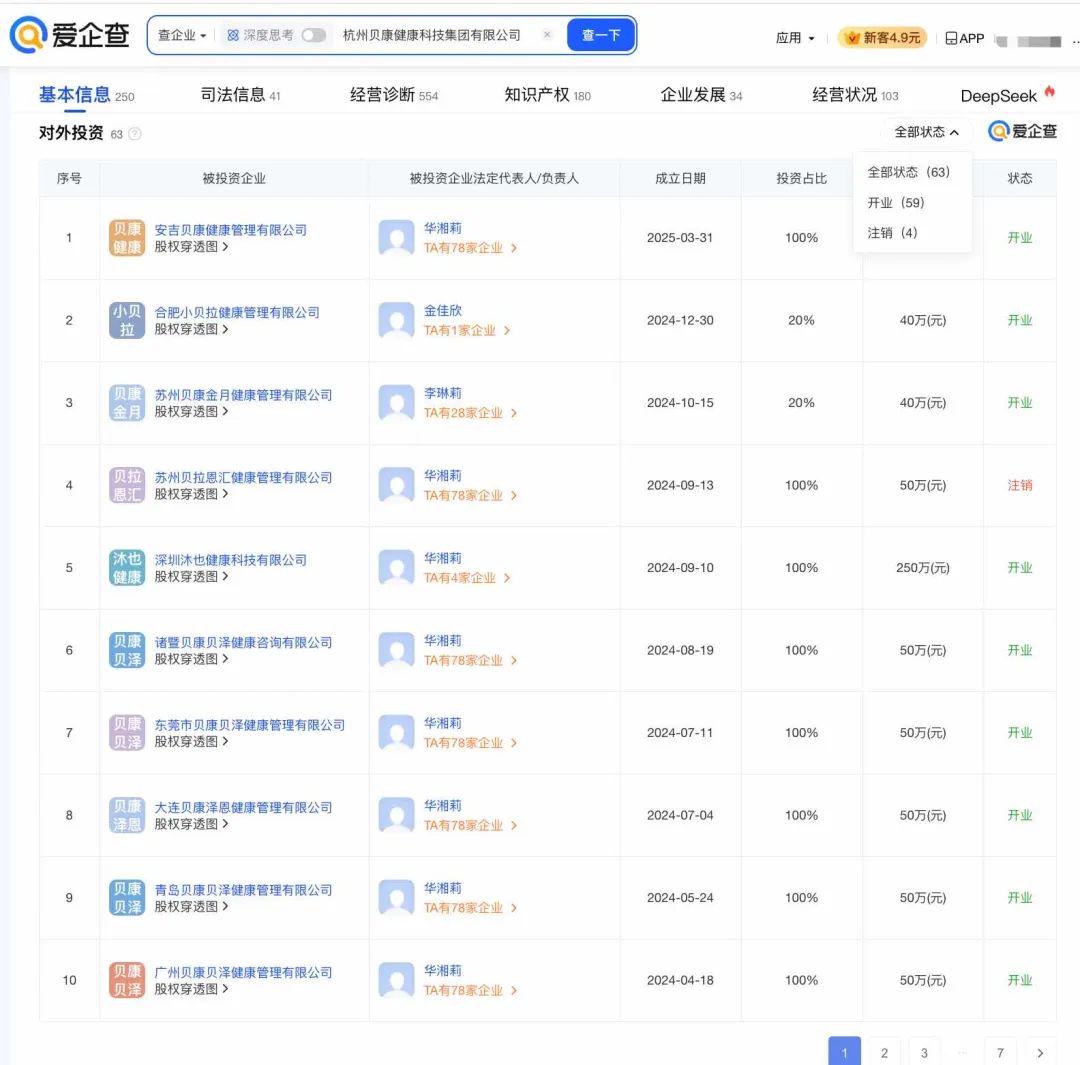Click the 贝拉恩汇 logo icon in row 4
The width and height of the screenshot is (1080, 1065).
click(x=127, y=485)
